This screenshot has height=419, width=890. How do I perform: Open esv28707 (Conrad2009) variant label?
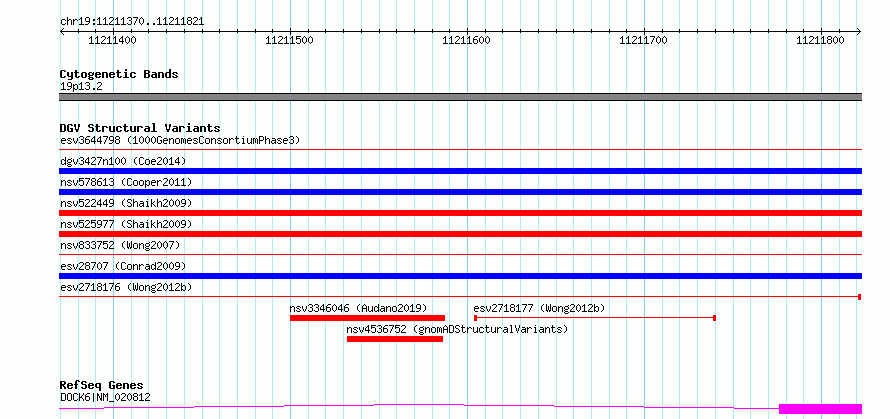[x=123, y=266]
